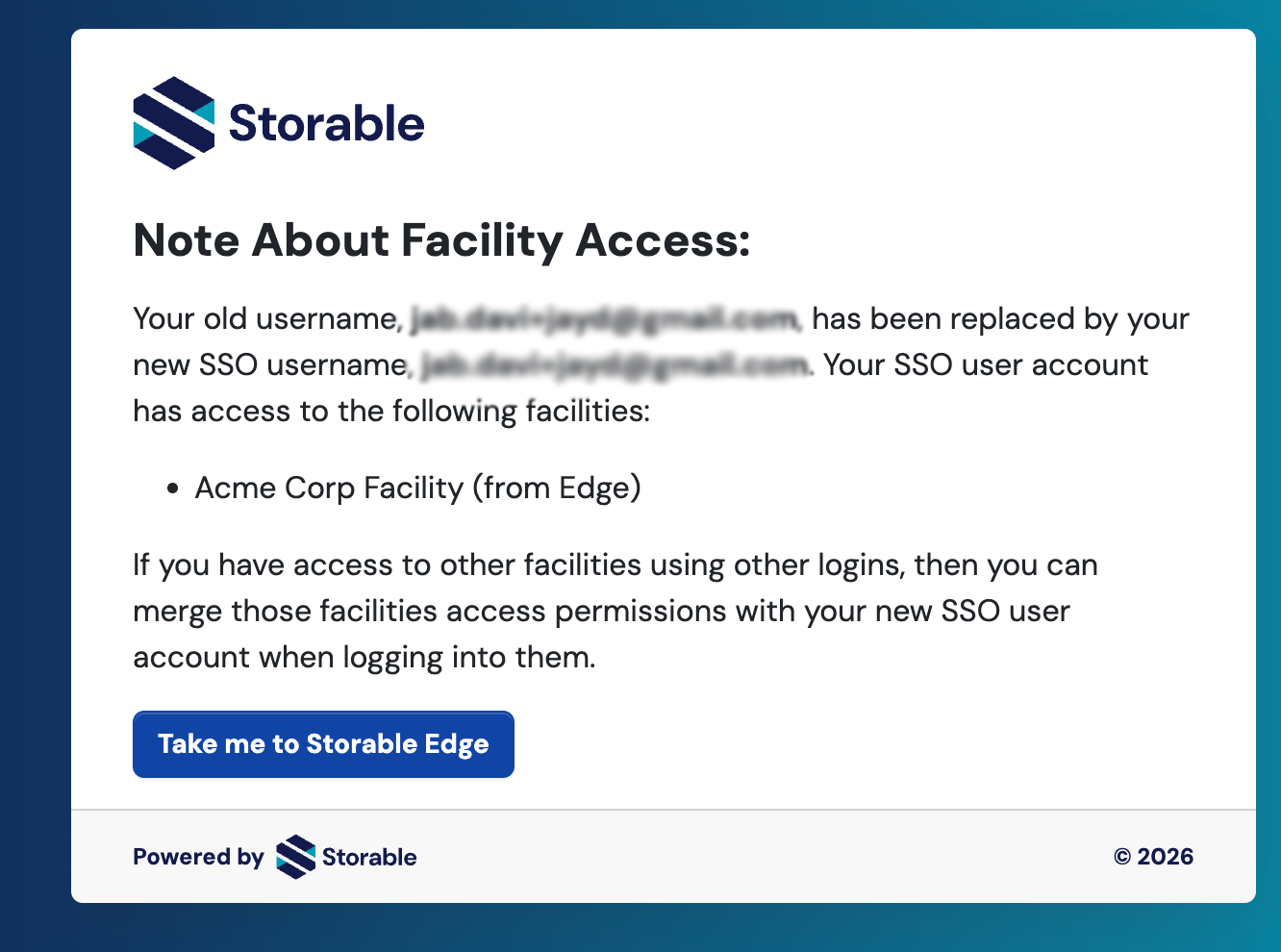Screen dimensions: 1281x952
Task: Click the 2026 copyright text
Action: click(1165, 856)
